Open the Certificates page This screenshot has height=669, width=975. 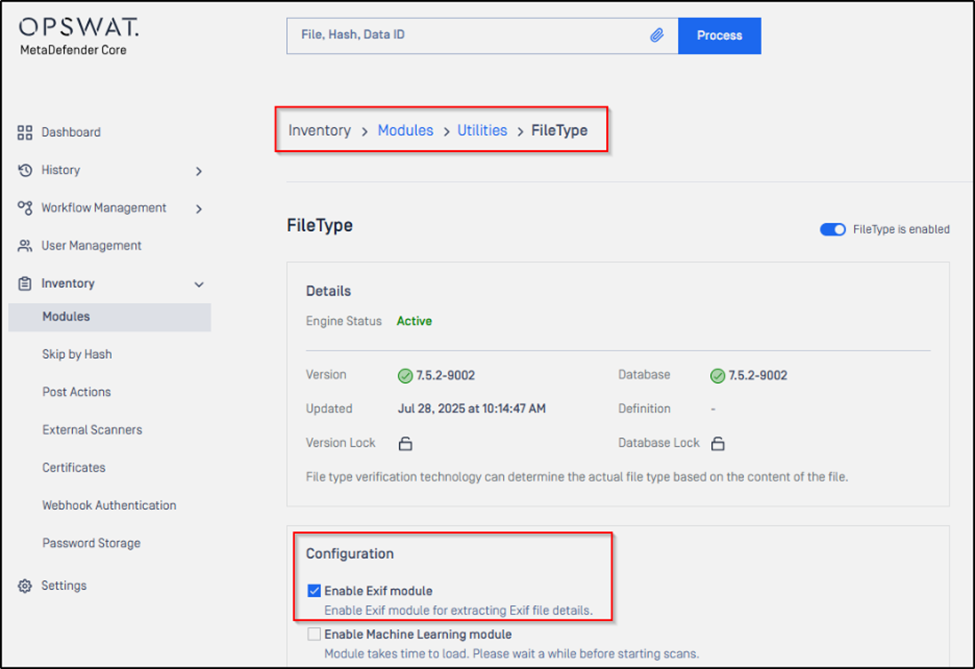point(74,468)
